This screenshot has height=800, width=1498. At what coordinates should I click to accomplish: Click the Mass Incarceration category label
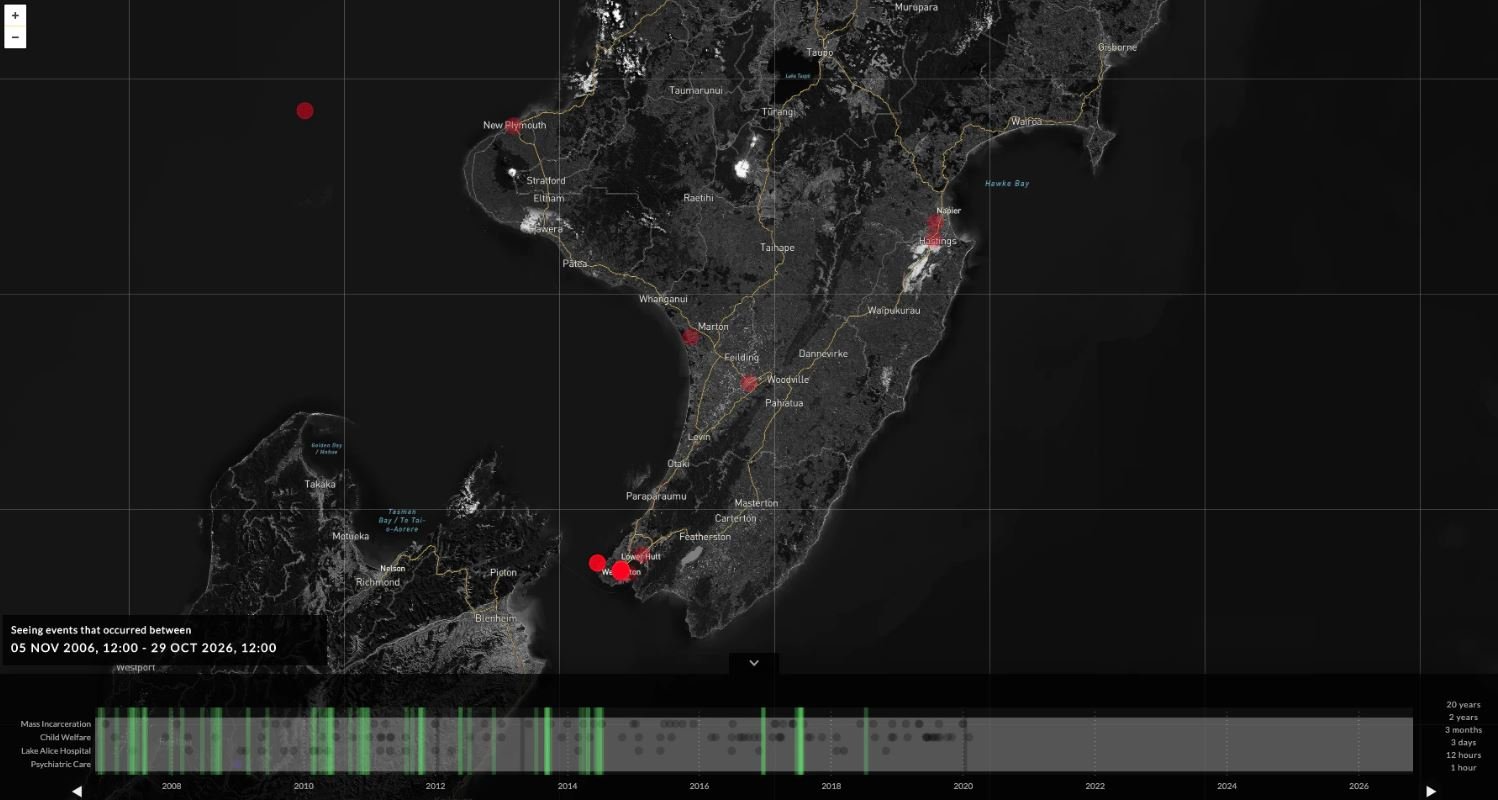pyautogui.click(x=56, y=724)
